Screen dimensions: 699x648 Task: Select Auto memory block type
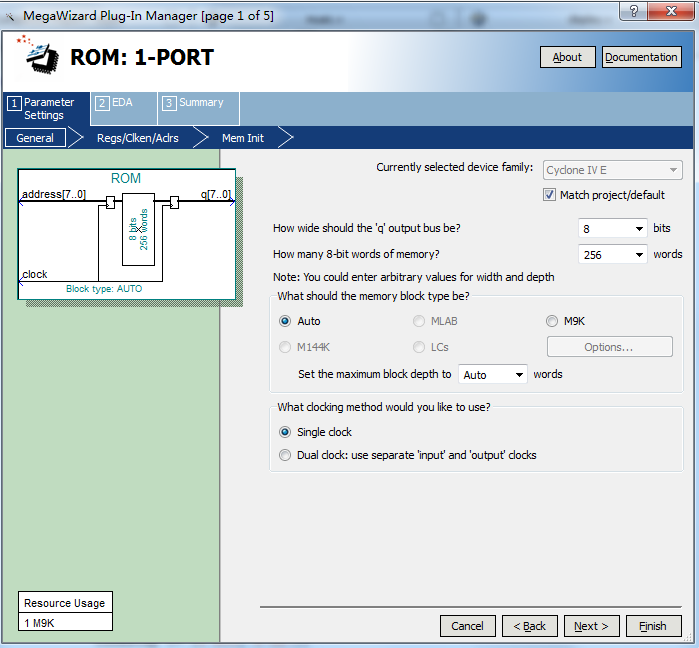[x=286, y=321]
